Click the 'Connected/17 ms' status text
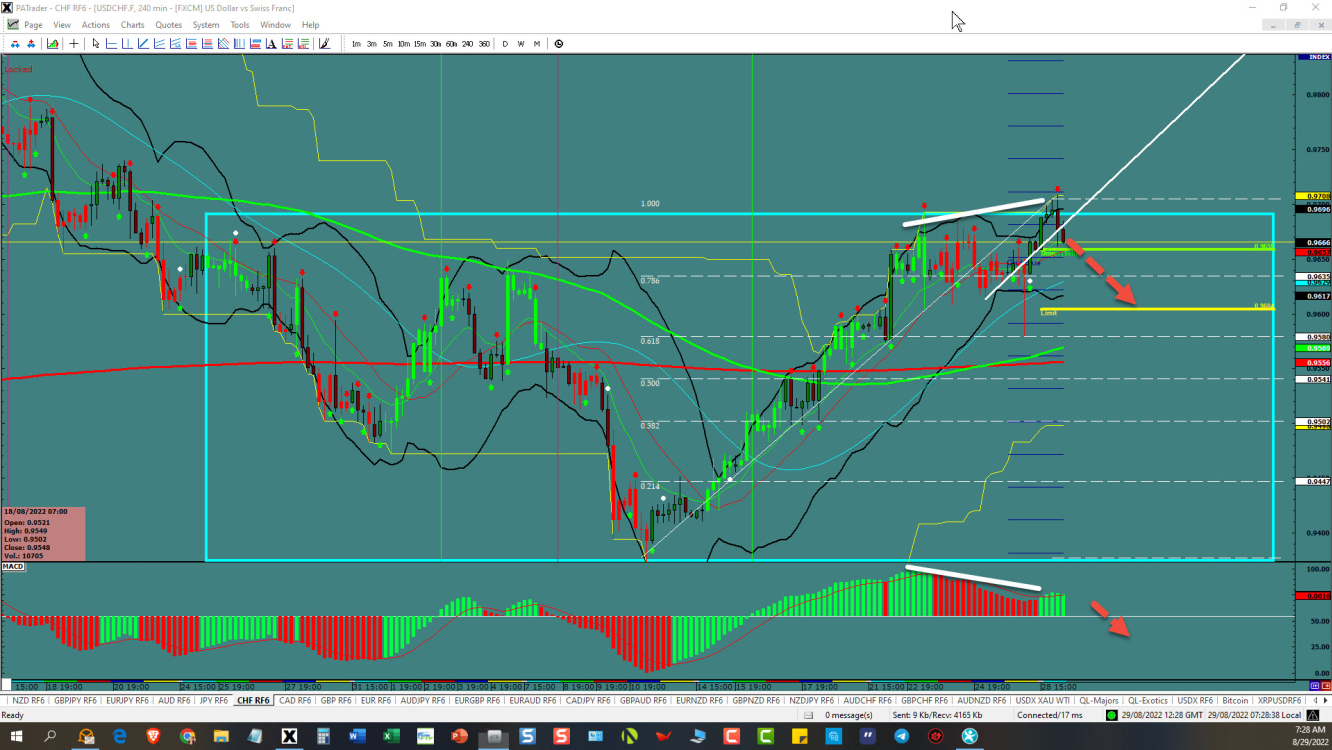Image resolution: width=1332 pixels, height=750 pixels. click(x=1049, y=715)
